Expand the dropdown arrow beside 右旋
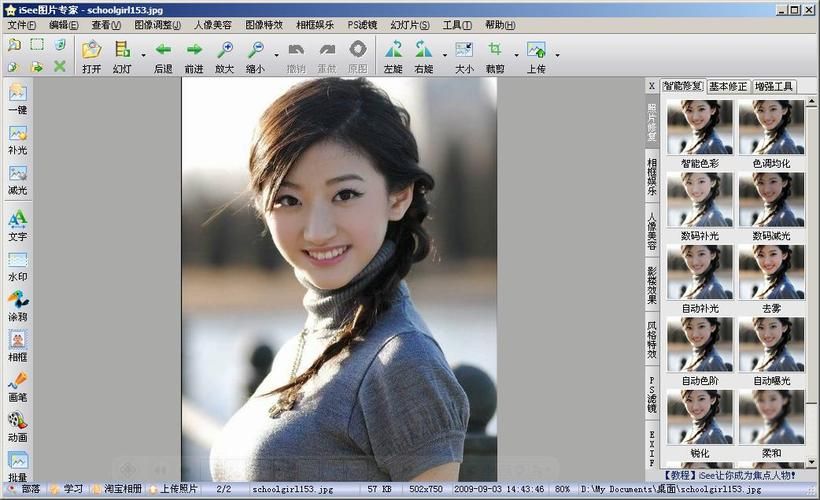 (442, 55)
